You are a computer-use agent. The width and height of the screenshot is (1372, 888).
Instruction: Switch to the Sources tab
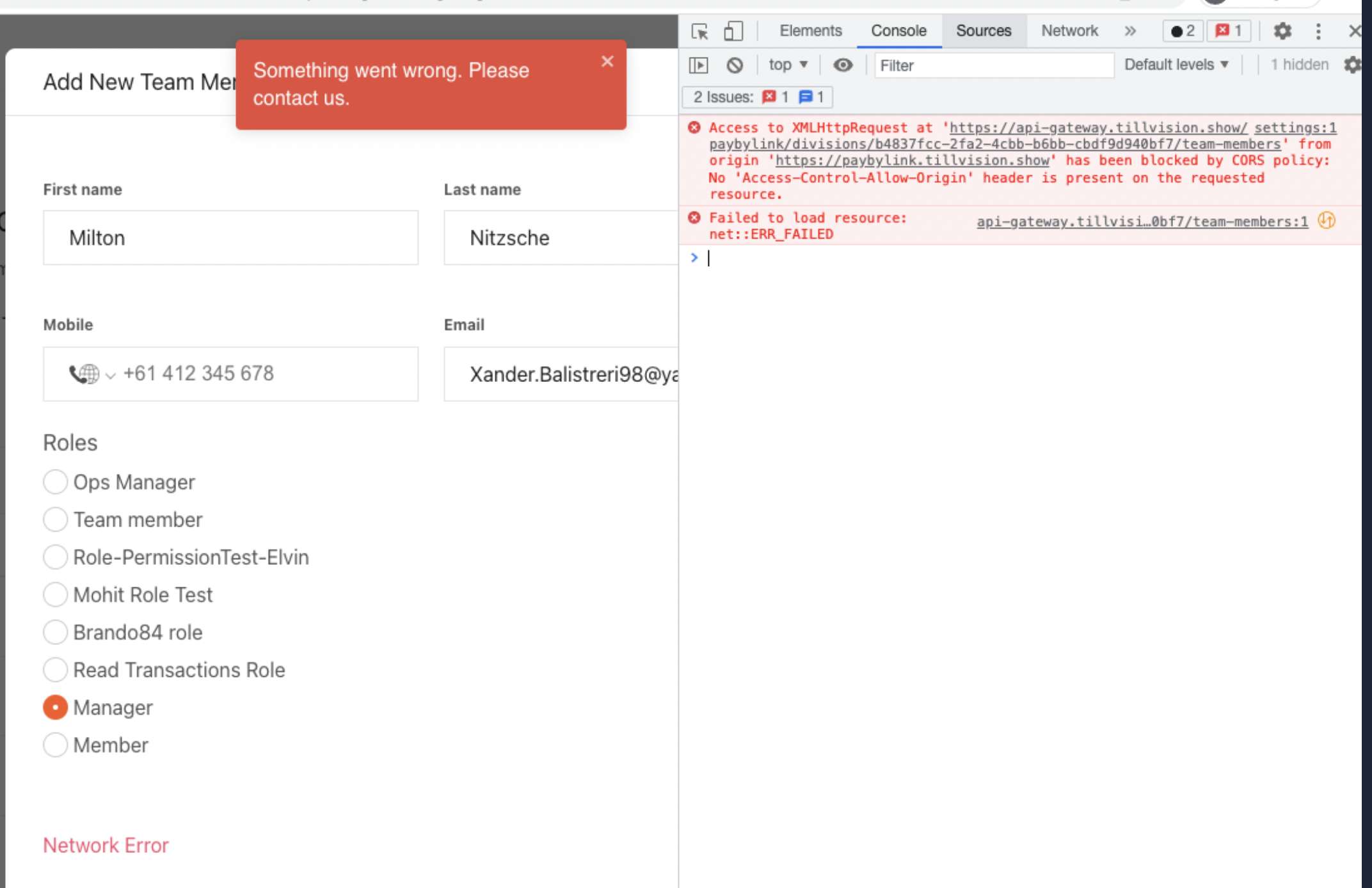[983, 31]
